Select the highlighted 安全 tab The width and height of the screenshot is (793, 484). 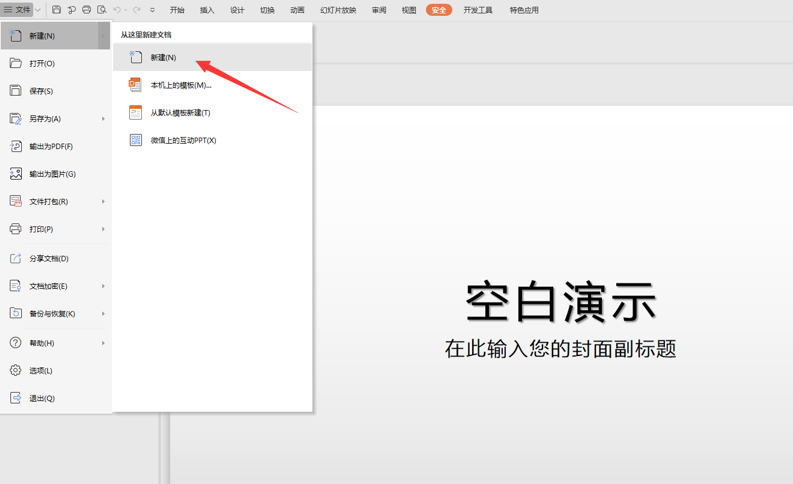point(438,10)
